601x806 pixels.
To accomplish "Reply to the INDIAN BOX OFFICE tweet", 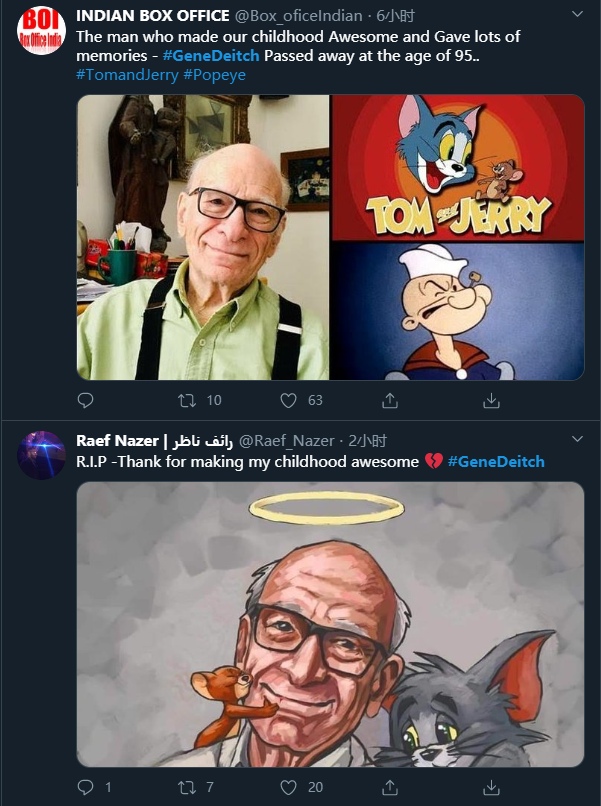I will pyautogui.click(x=86, y=400).
